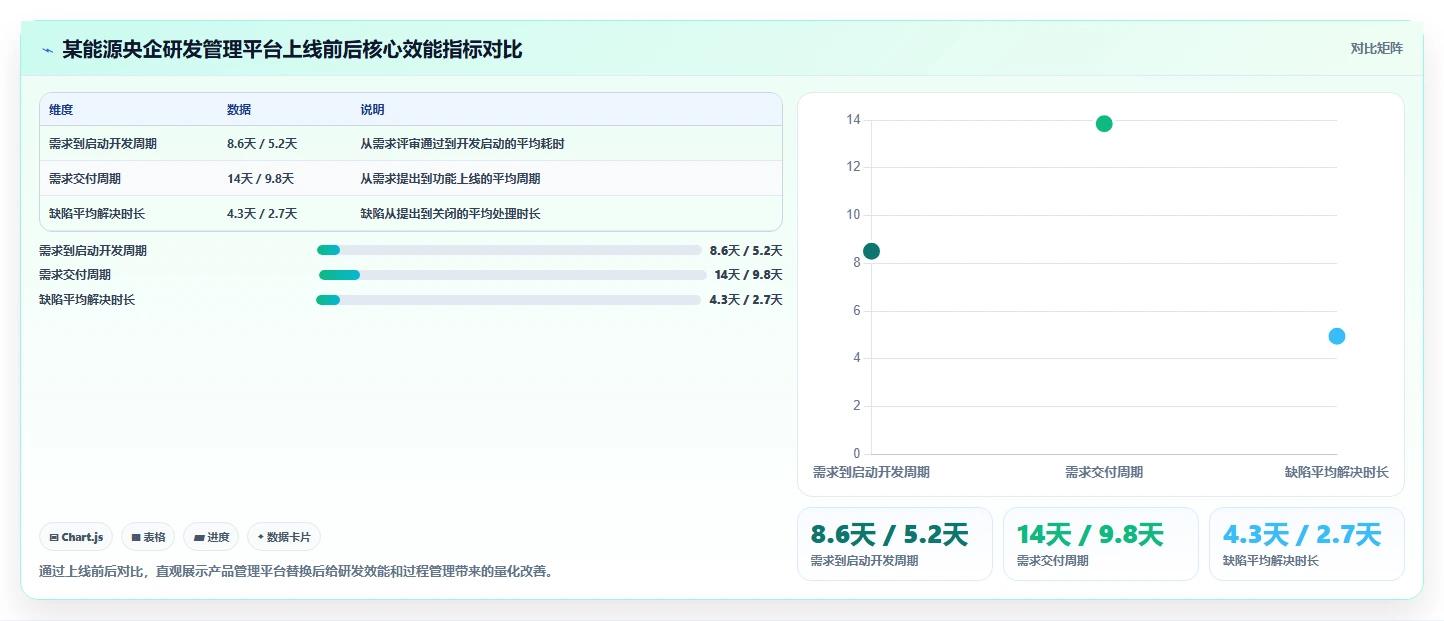1444x621 pixels.
Task: Select the 进度 tag chip
Action: click(x=211, y=537)
